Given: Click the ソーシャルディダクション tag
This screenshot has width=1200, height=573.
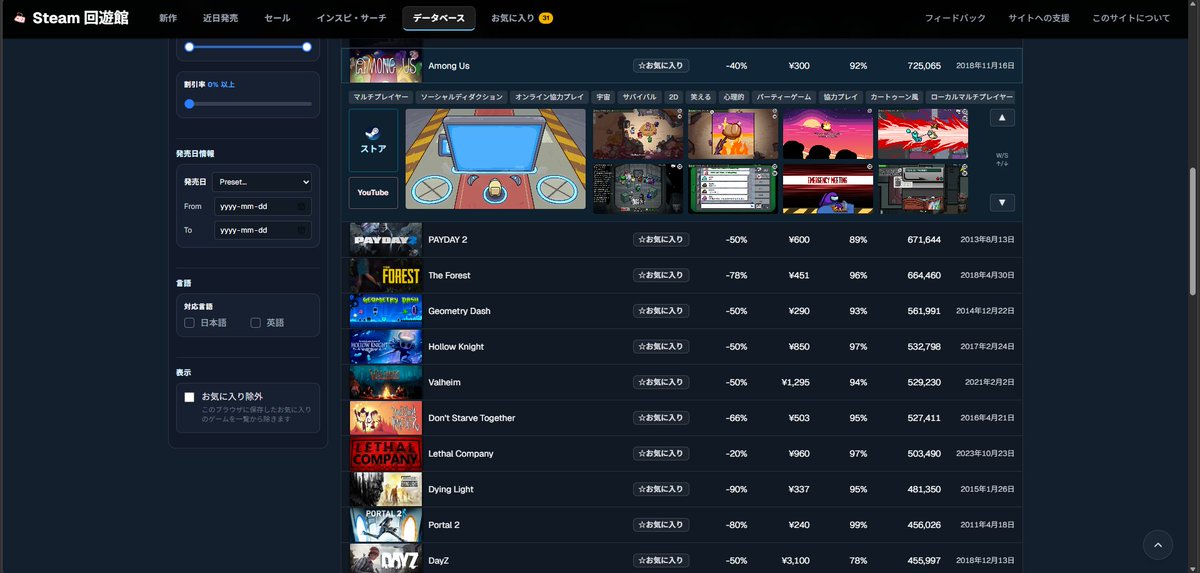Looking at the screenshot, I should [x=462, y=97].
